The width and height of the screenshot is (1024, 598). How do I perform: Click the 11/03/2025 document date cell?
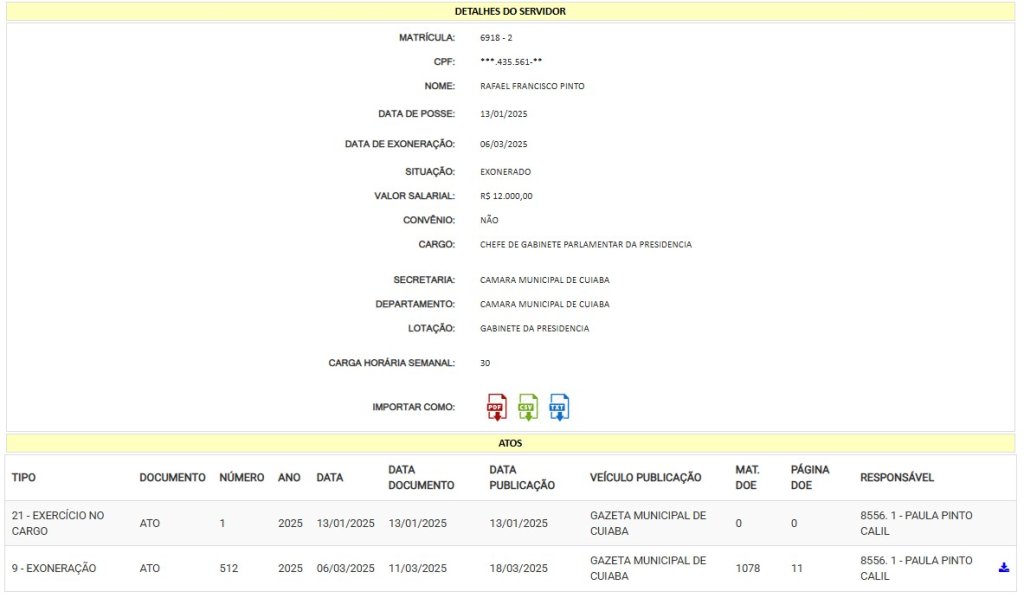[x=417, y=568]
